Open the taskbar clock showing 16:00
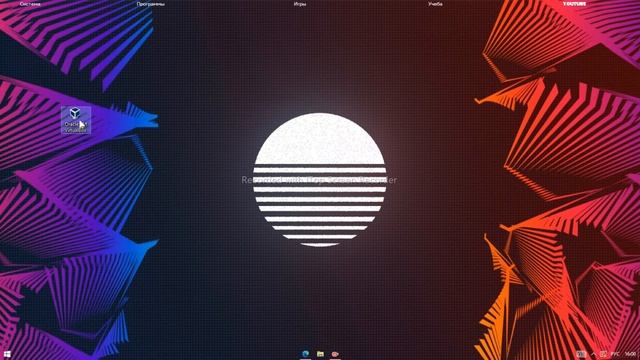 631,354
